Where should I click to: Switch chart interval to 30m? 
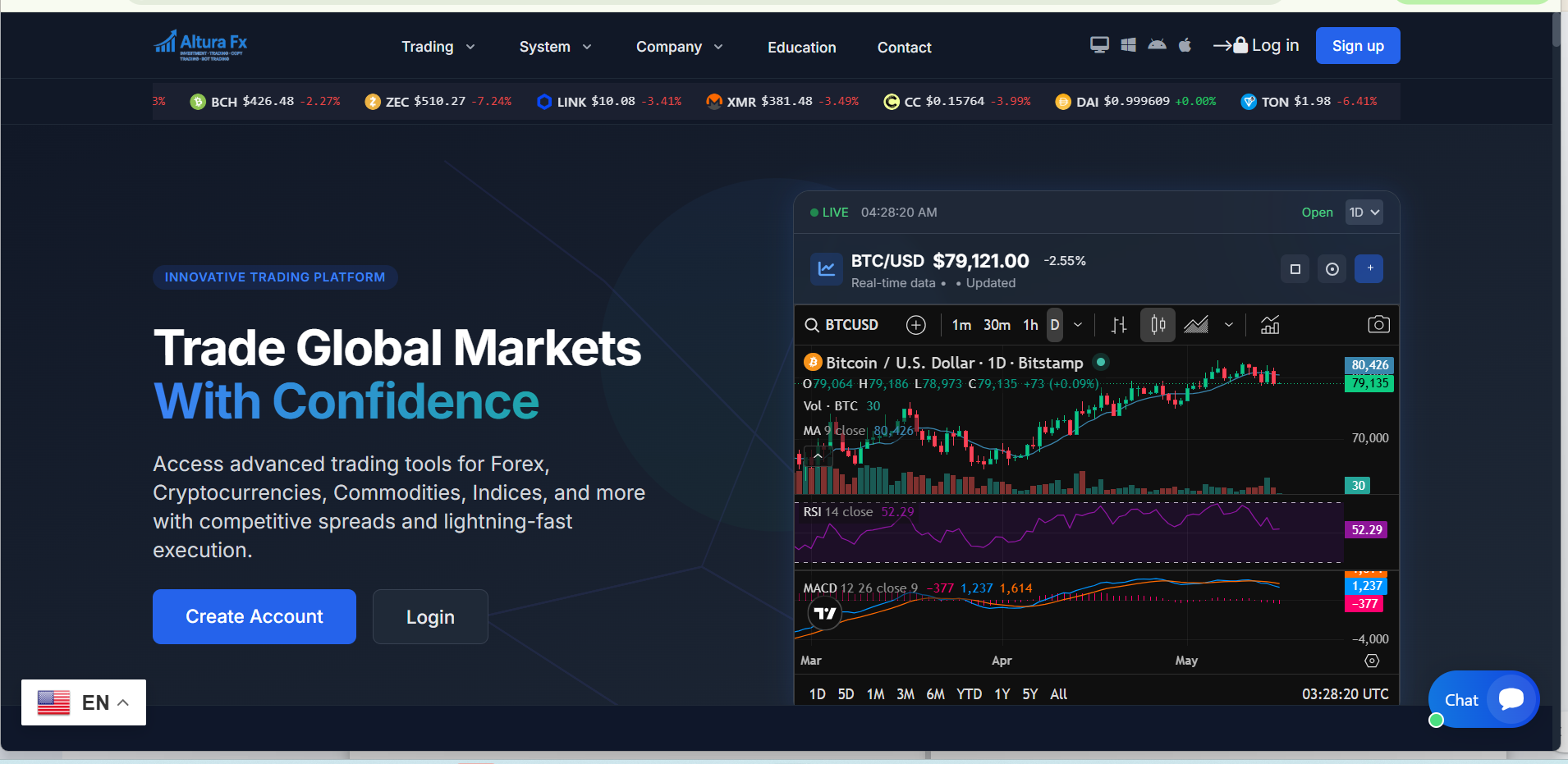997,325
